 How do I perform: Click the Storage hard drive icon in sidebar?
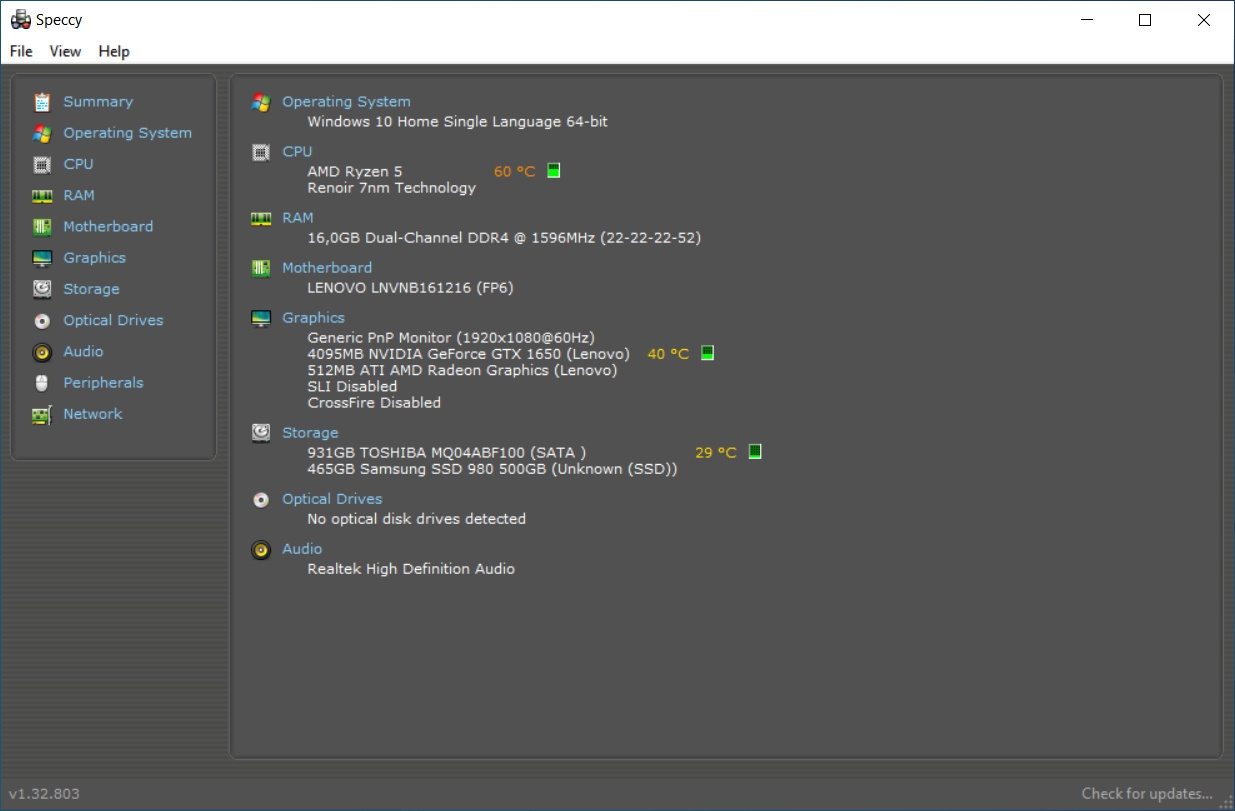[42, 289]
